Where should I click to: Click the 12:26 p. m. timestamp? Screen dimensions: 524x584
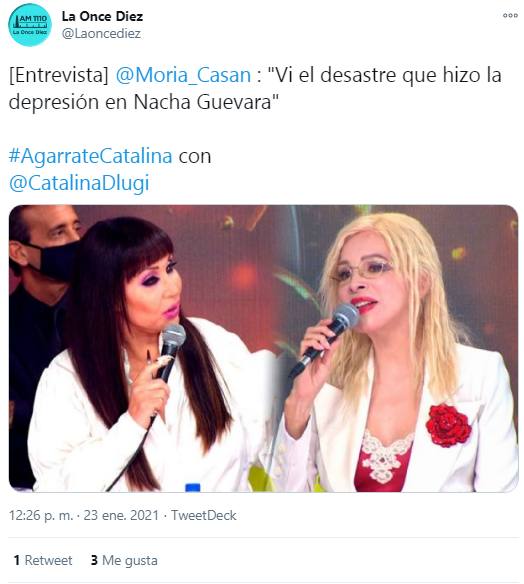41,515
